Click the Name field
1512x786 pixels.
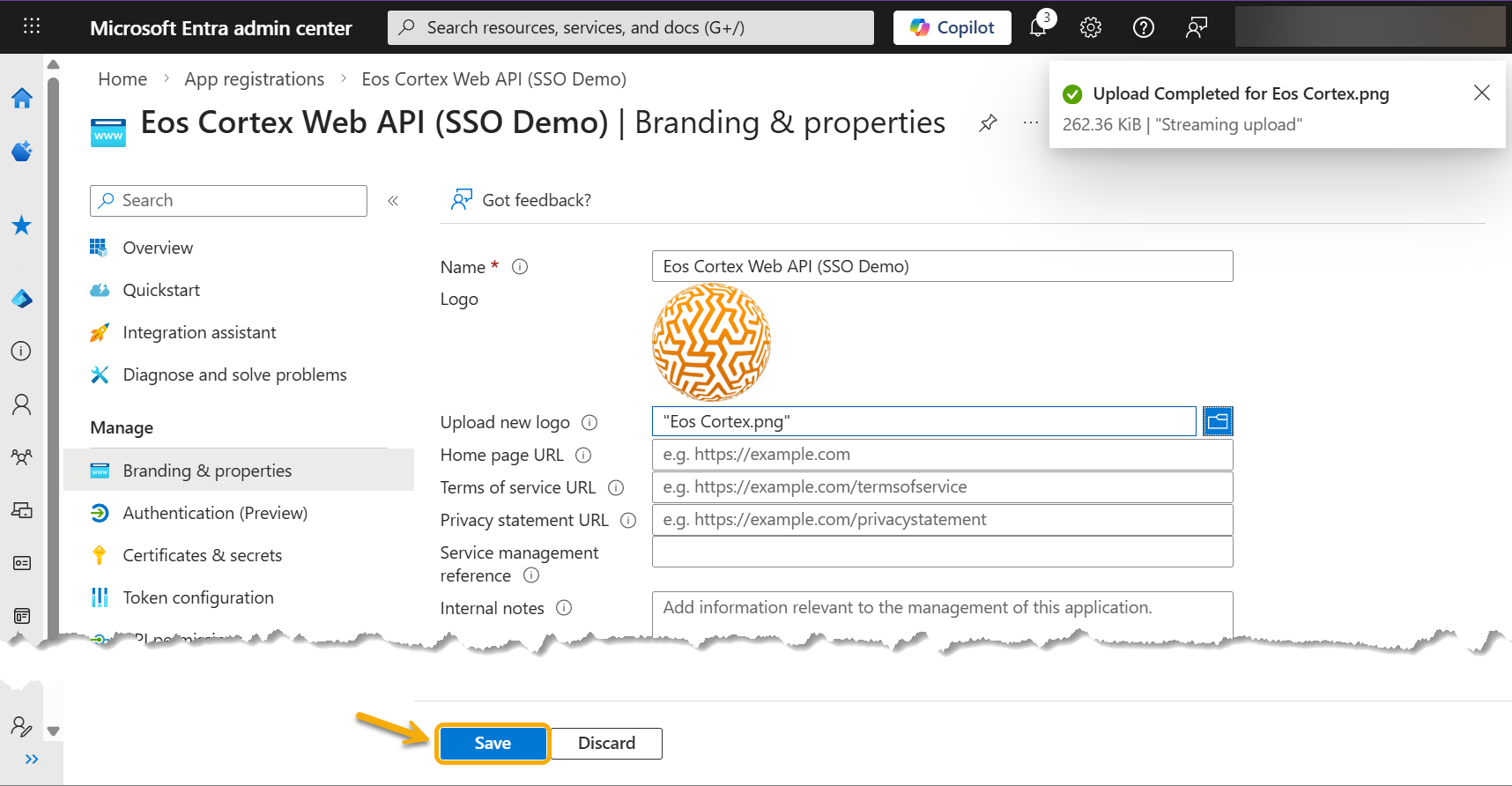click(x=942, y=266)
